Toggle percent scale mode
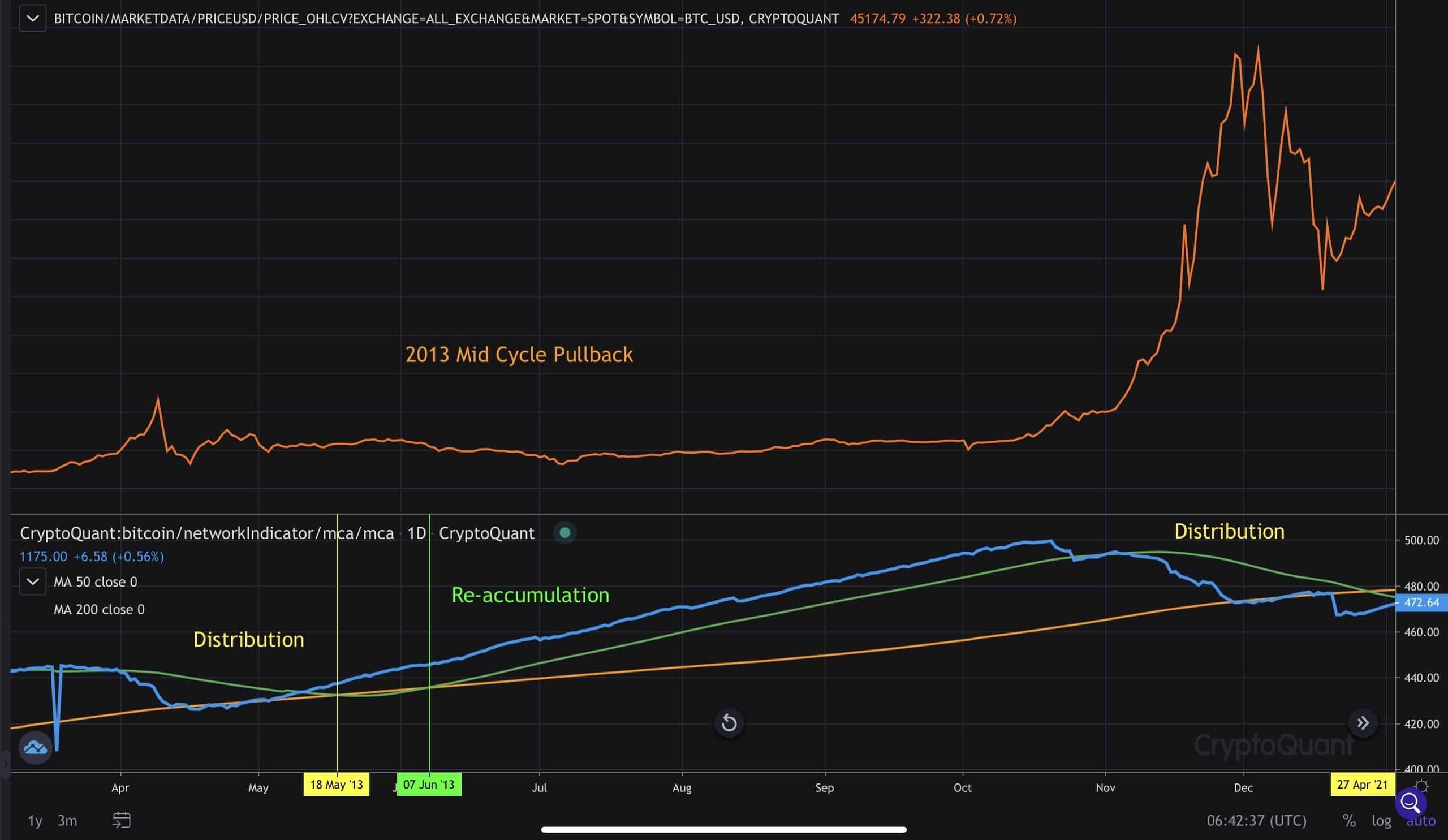This screenshot has height=840, width=1448. click(1349, 820)
